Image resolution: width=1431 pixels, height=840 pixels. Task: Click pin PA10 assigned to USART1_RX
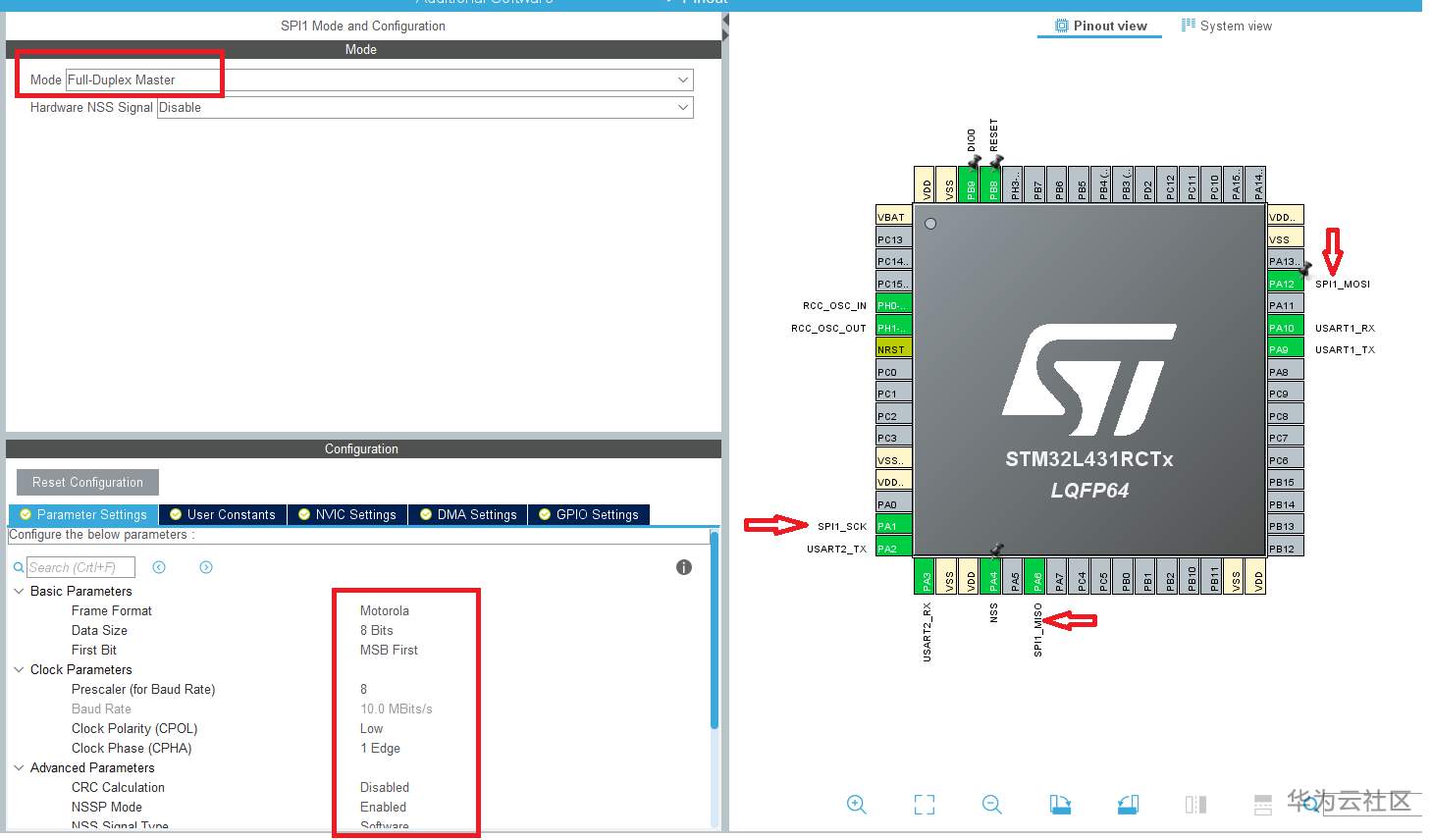(1286, 328)
